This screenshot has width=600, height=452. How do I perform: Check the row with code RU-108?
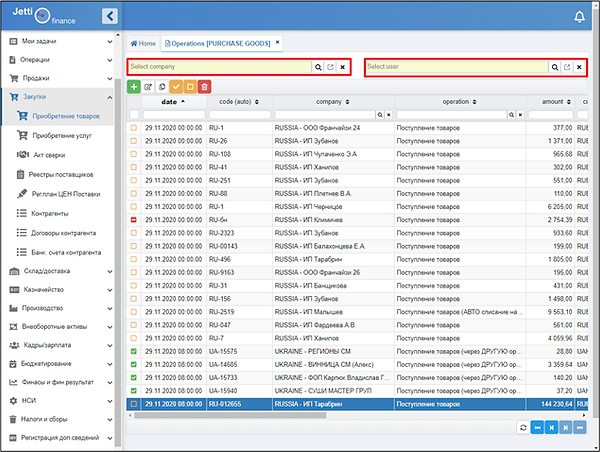[134, 154]
